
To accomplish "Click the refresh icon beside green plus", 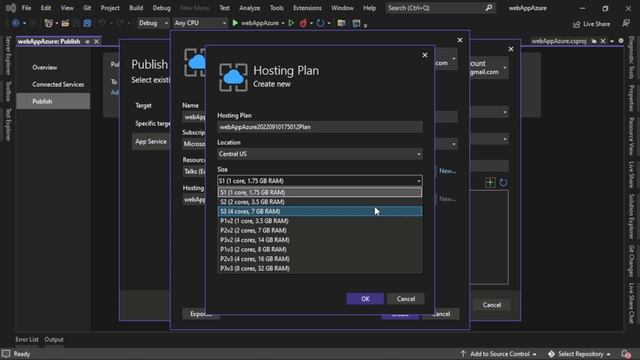I will coord(503,182).
